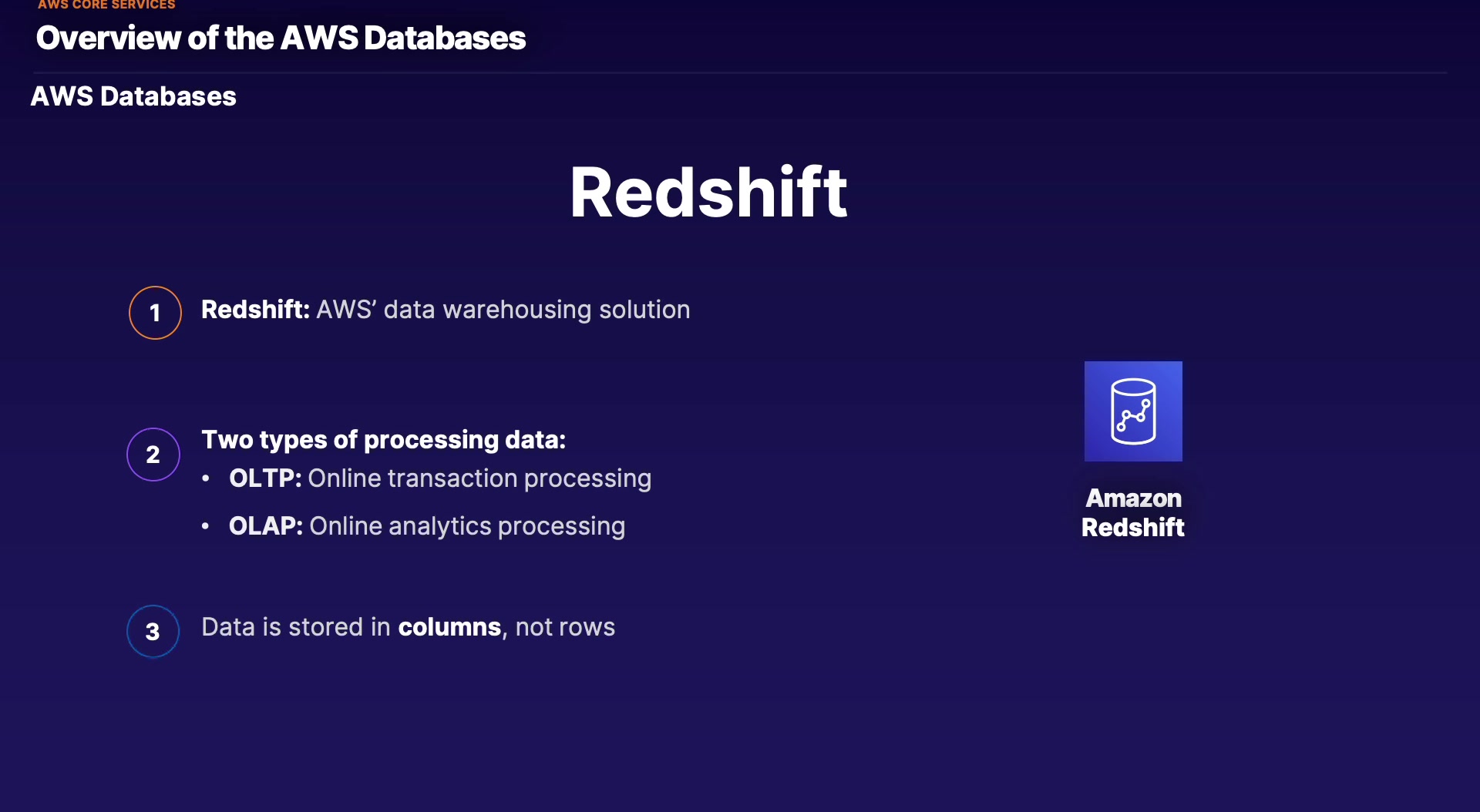Viewport: 1480px width, 812px height.
Task: Click the bold OLTP: label
Action: (264, 478)
